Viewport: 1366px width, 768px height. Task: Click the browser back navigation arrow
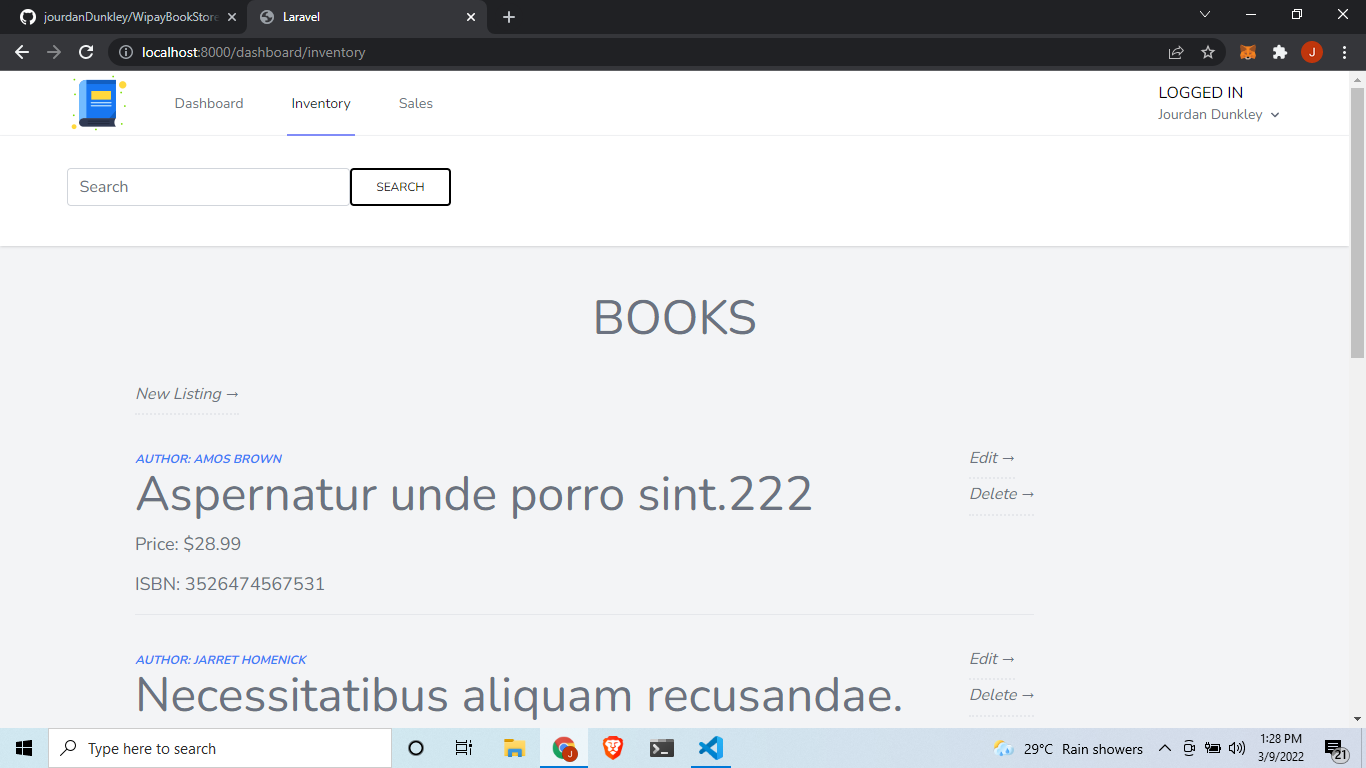click(x=22, y=52)
